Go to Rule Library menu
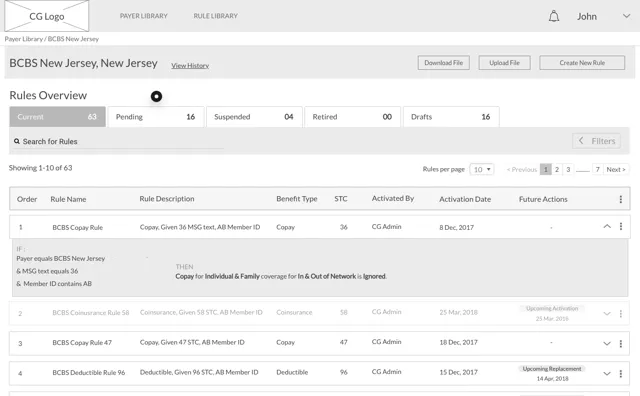The height and width of the screenshot is (396, 640). (x=216, y=16)
